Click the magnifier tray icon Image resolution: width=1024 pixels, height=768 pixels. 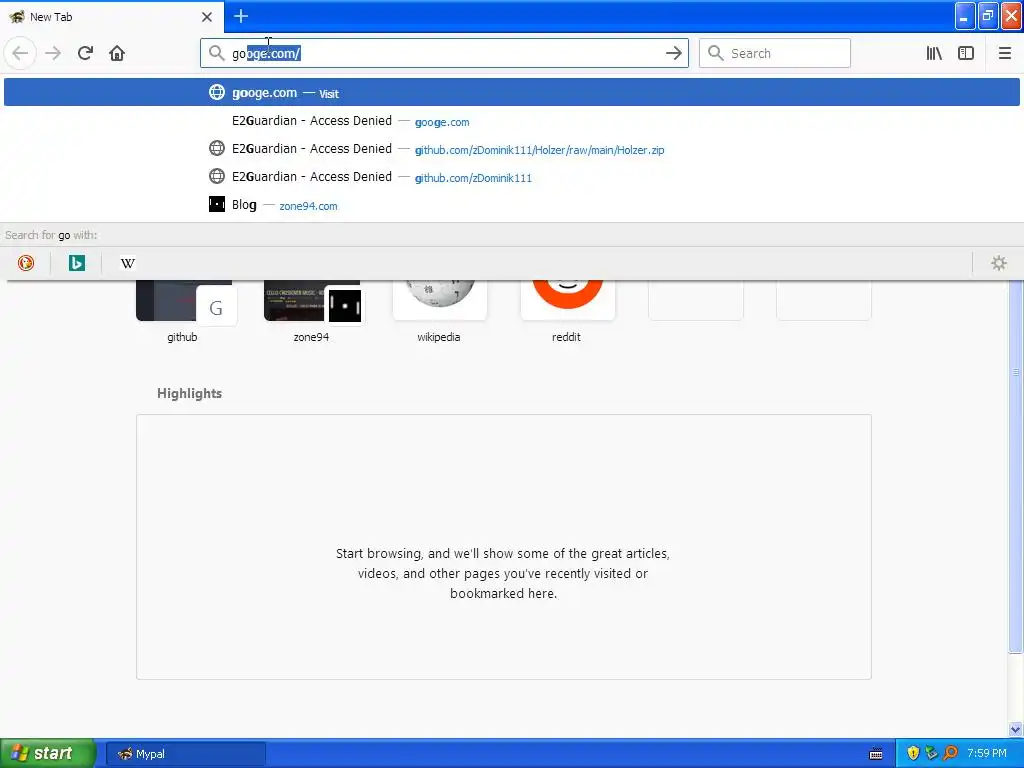[950, 754]
